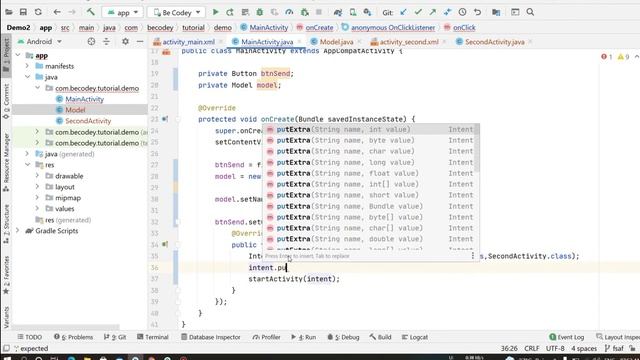Expand the manifests folder
Screen dimensions: 640x360
(27, 66)
